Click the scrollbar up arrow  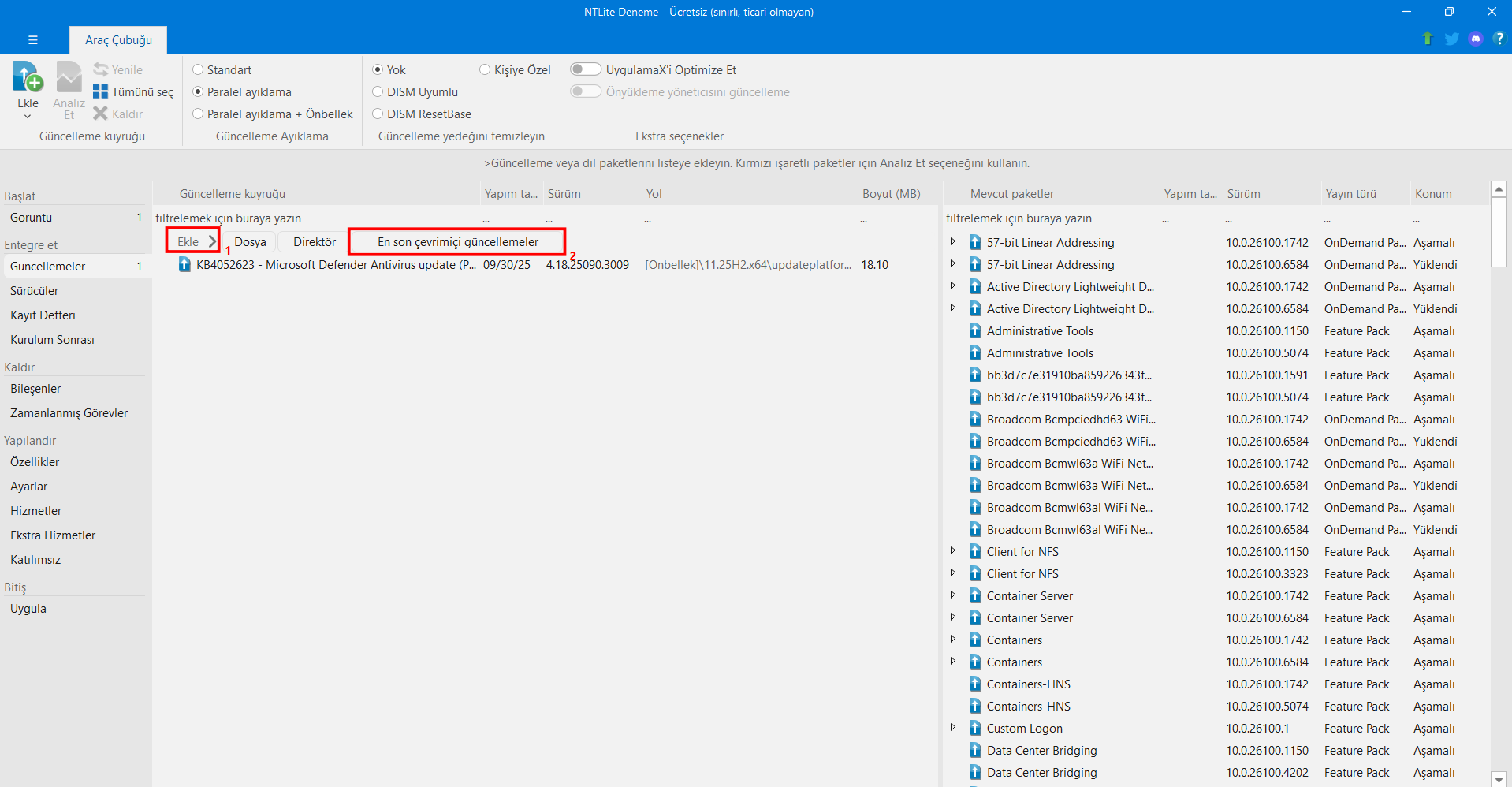(1499, 189)
